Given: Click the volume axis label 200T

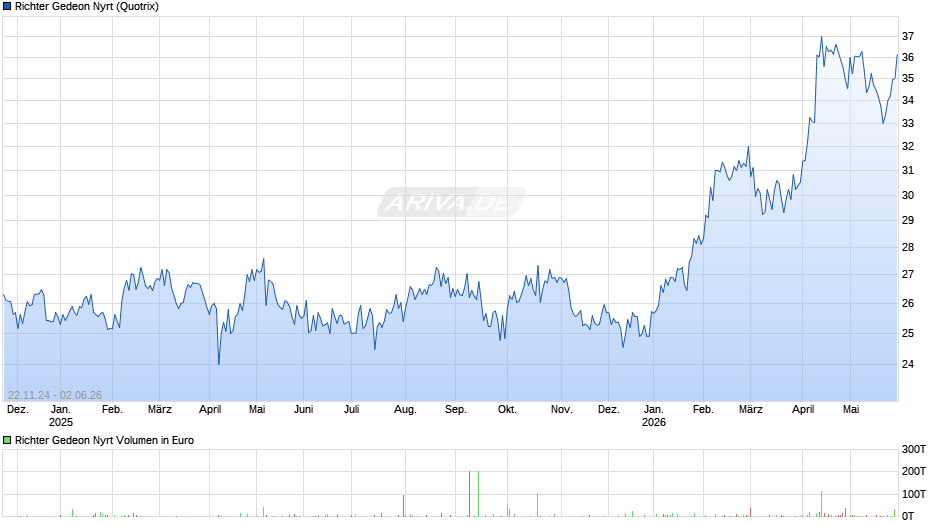Looking at the screenshot, I should tap(914, 471).
